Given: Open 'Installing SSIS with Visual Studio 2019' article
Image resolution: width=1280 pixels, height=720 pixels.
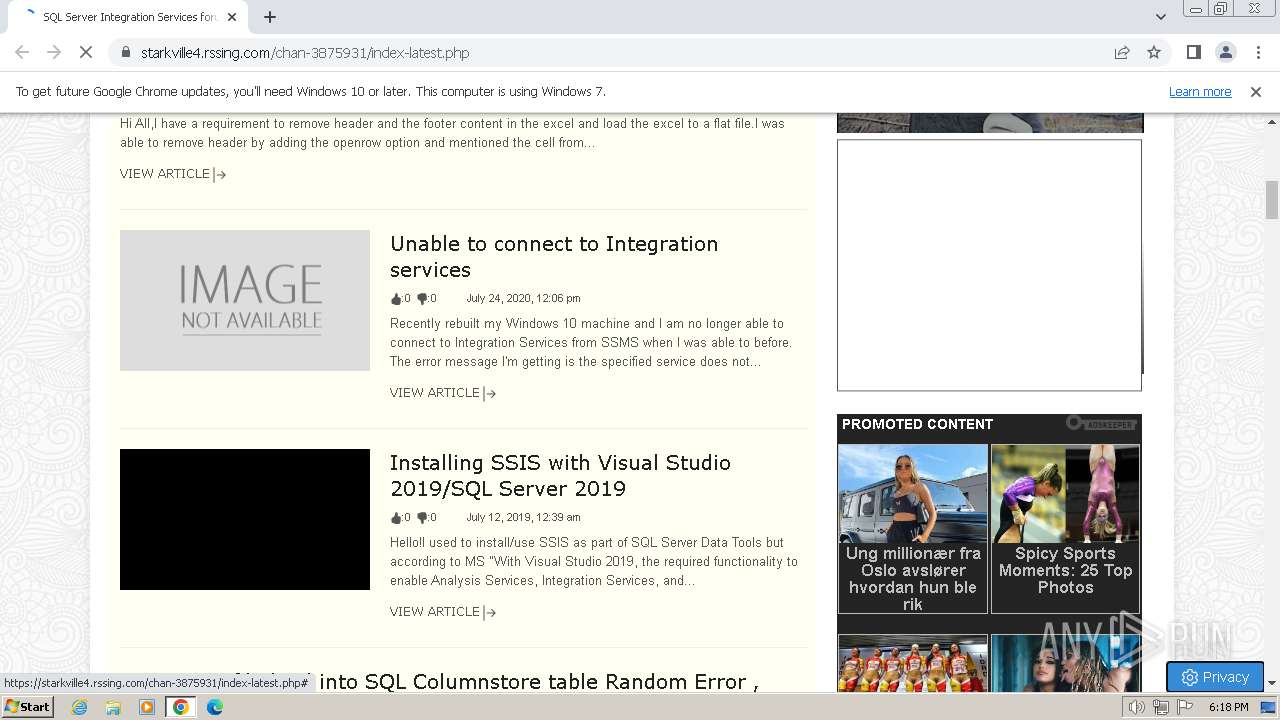Looking at the screenshot, I should [560, 476].
